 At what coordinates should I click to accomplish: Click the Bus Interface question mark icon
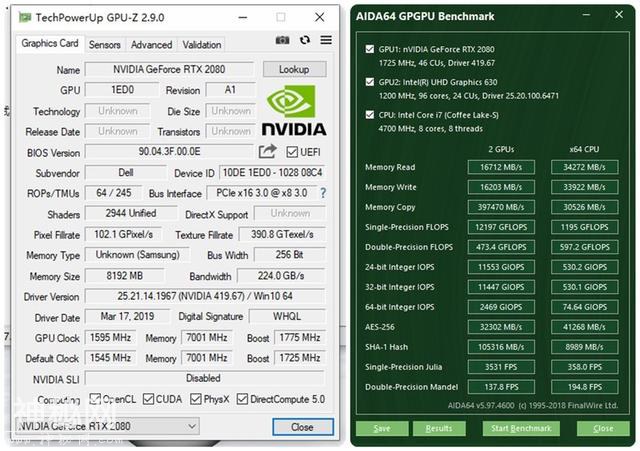(x=323, y=193)
